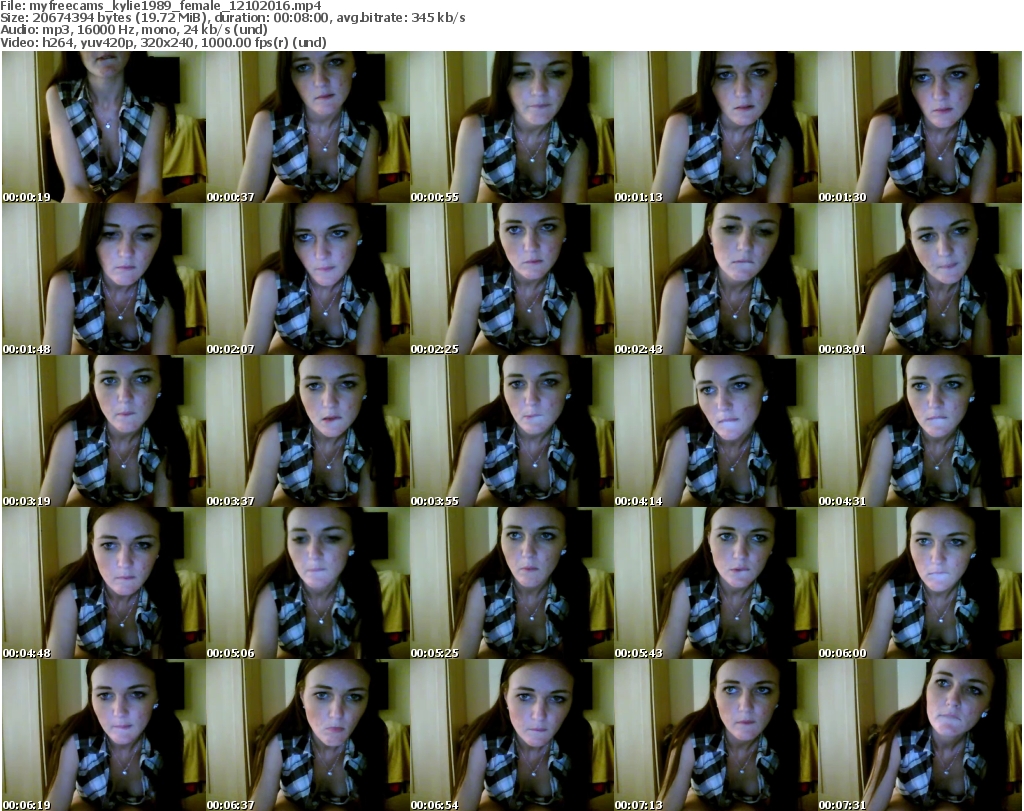Select the thumbnail stamped 00:01:13
Viewport: 1024px width, 811px height.
(x=715, y=127)
